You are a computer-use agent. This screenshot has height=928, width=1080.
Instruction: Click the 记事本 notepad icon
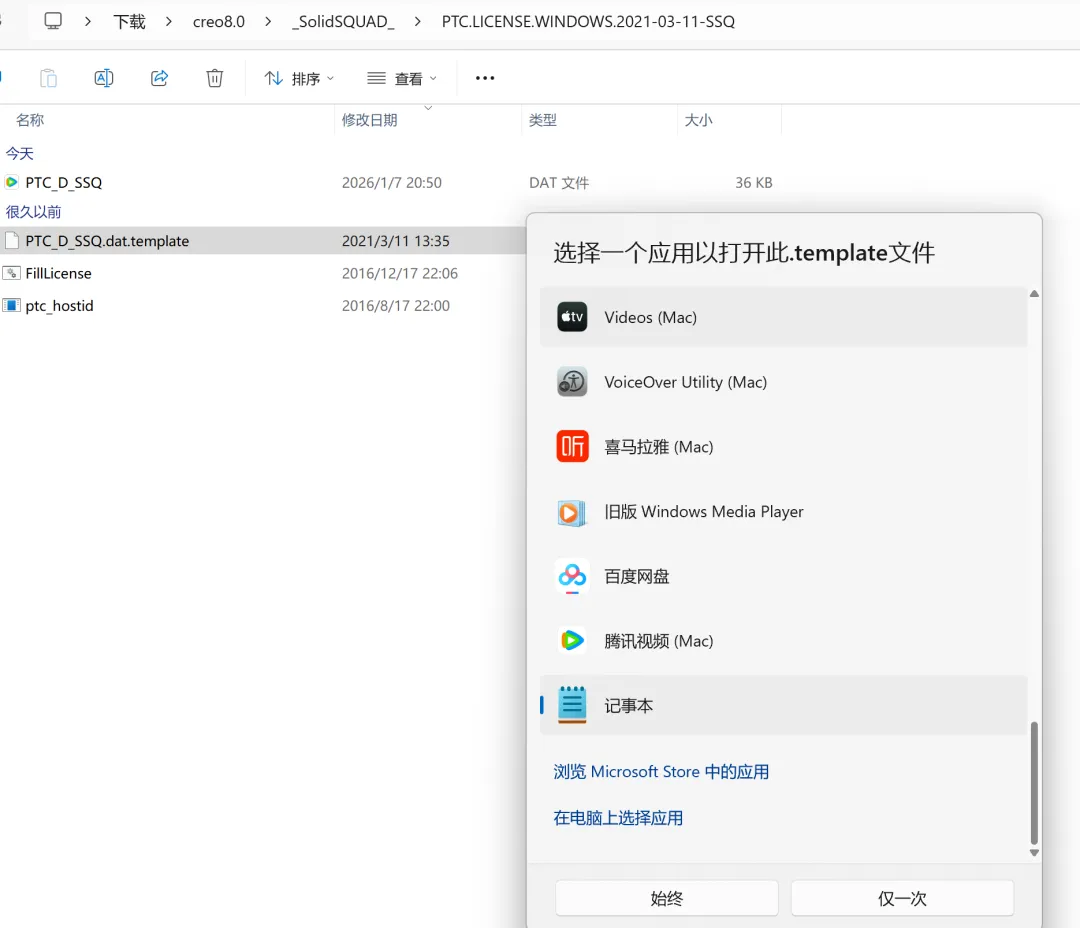572,705
